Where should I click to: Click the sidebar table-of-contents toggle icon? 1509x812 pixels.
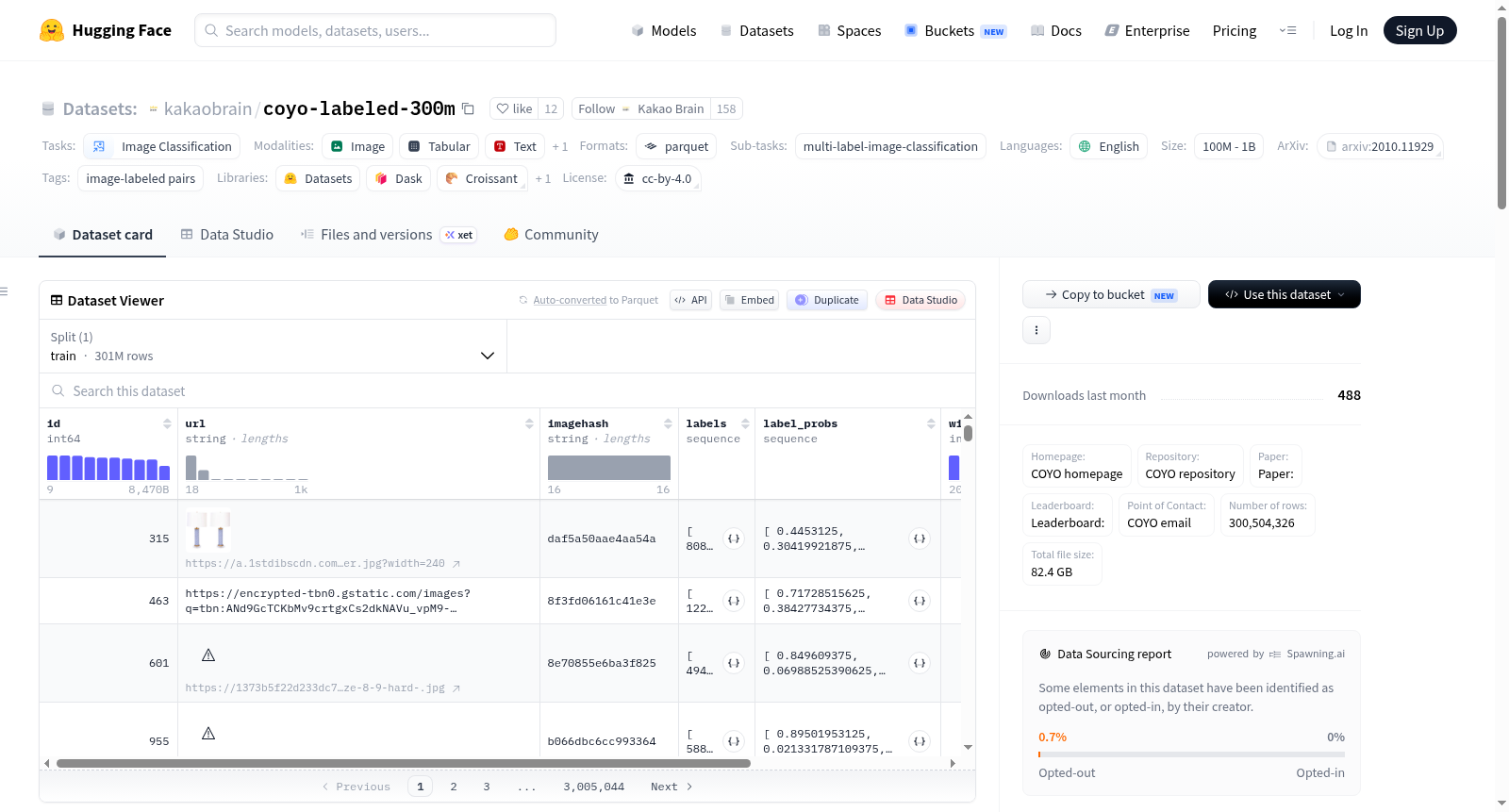click(4, 291)
